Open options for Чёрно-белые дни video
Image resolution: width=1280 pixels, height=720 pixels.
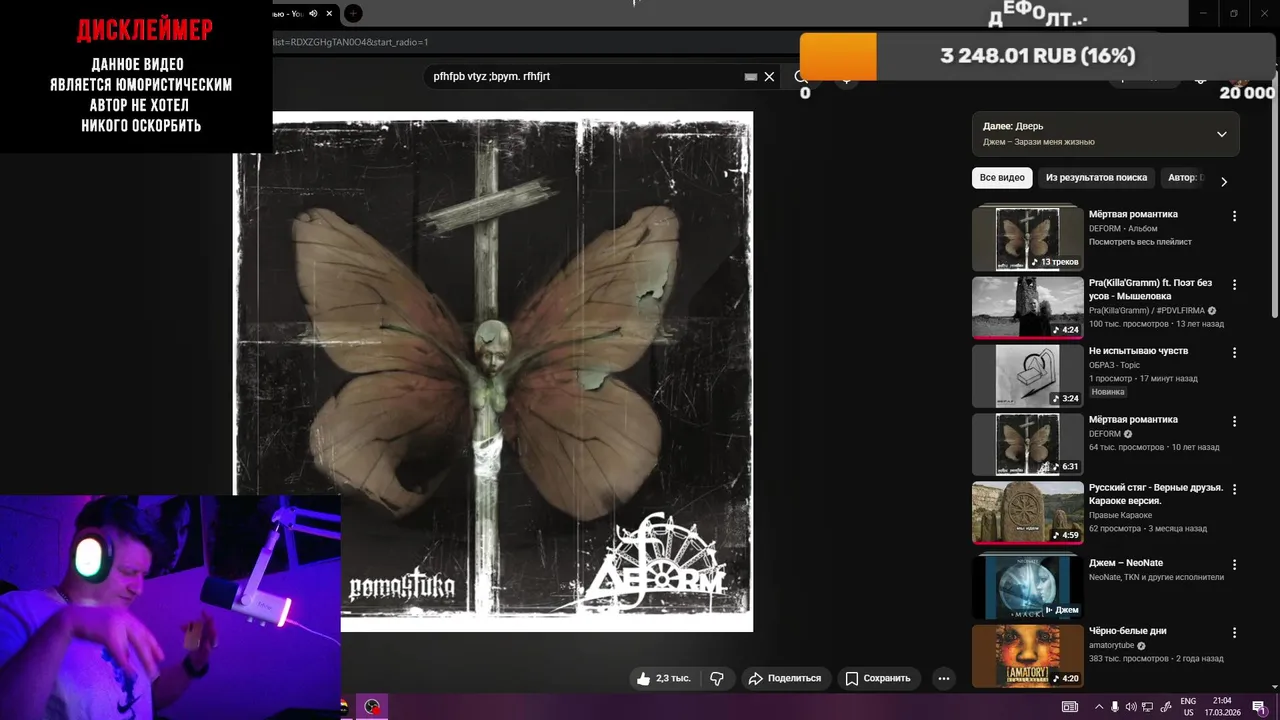point(1234,633)
